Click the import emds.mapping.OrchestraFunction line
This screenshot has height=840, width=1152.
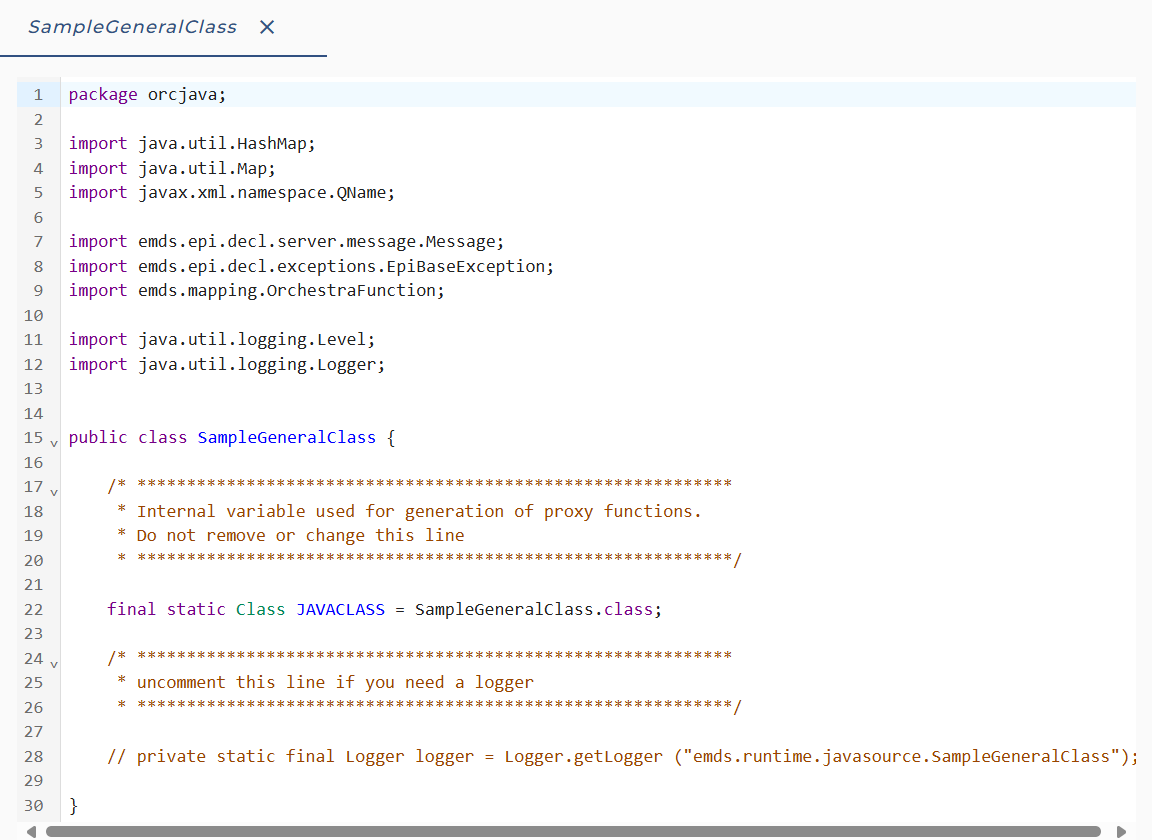pyautogui.click(x=257, y=290)
